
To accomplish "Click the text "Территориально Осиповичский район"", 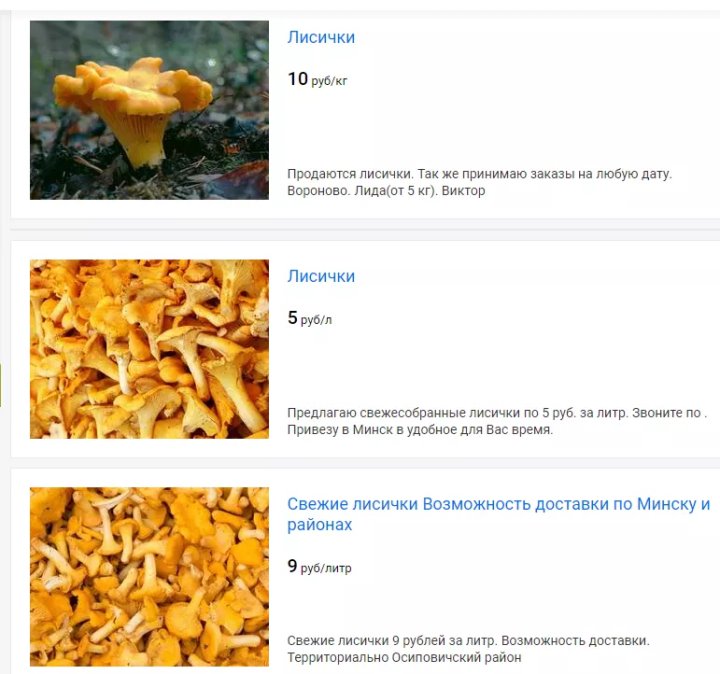I will pyautogui.click(x=404, y=657).
